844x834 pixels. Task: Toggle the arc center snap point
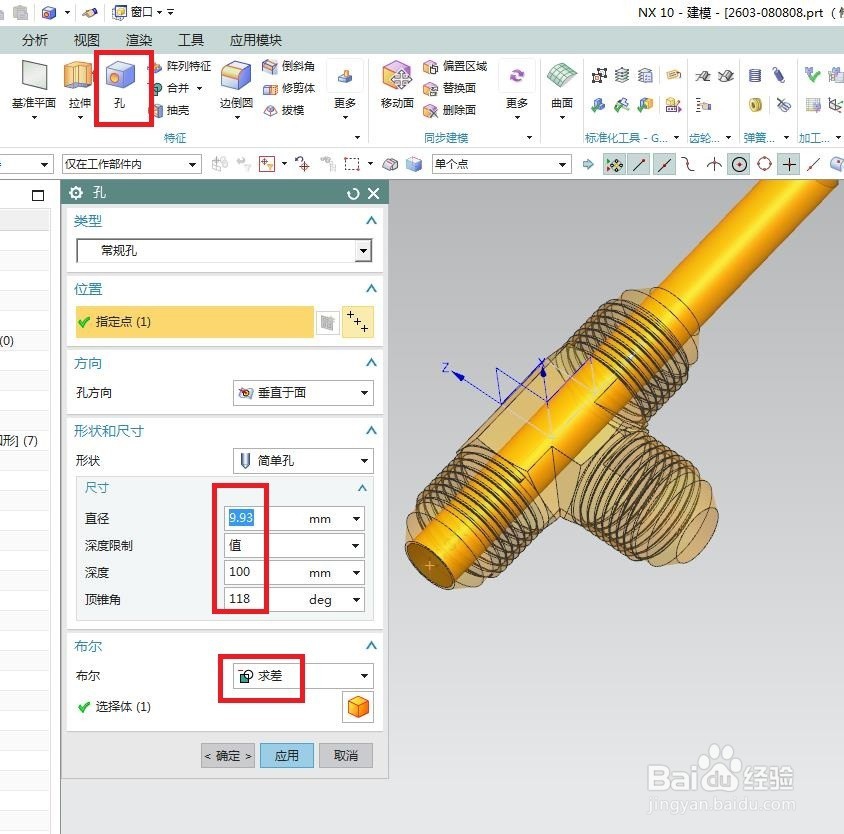[x=740, y=164]
